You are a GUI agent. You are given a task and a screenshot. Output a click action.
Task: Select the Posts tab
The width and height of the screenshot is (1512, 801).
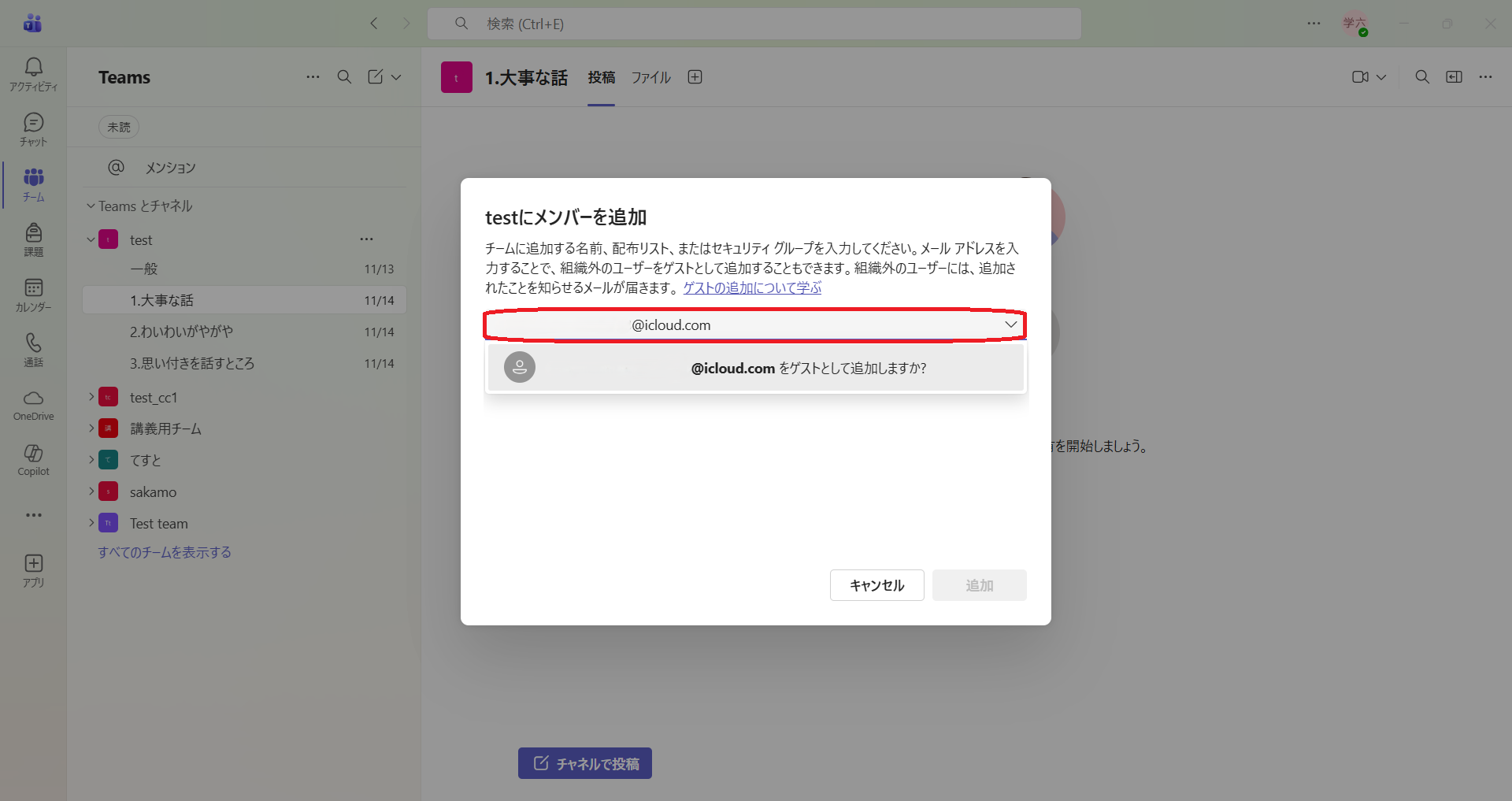[601, 77]
